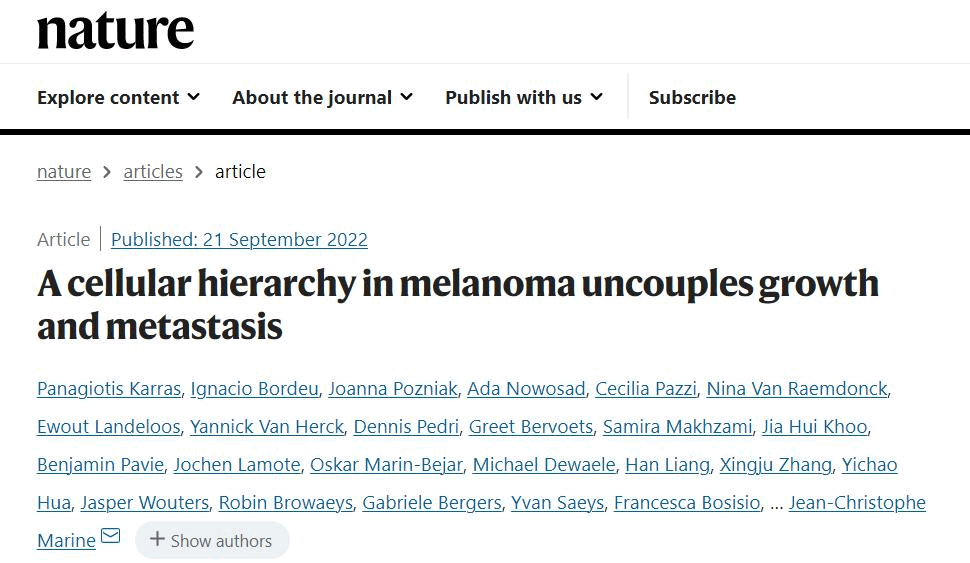Click author Joanna Pozniak

coord(393,388)
